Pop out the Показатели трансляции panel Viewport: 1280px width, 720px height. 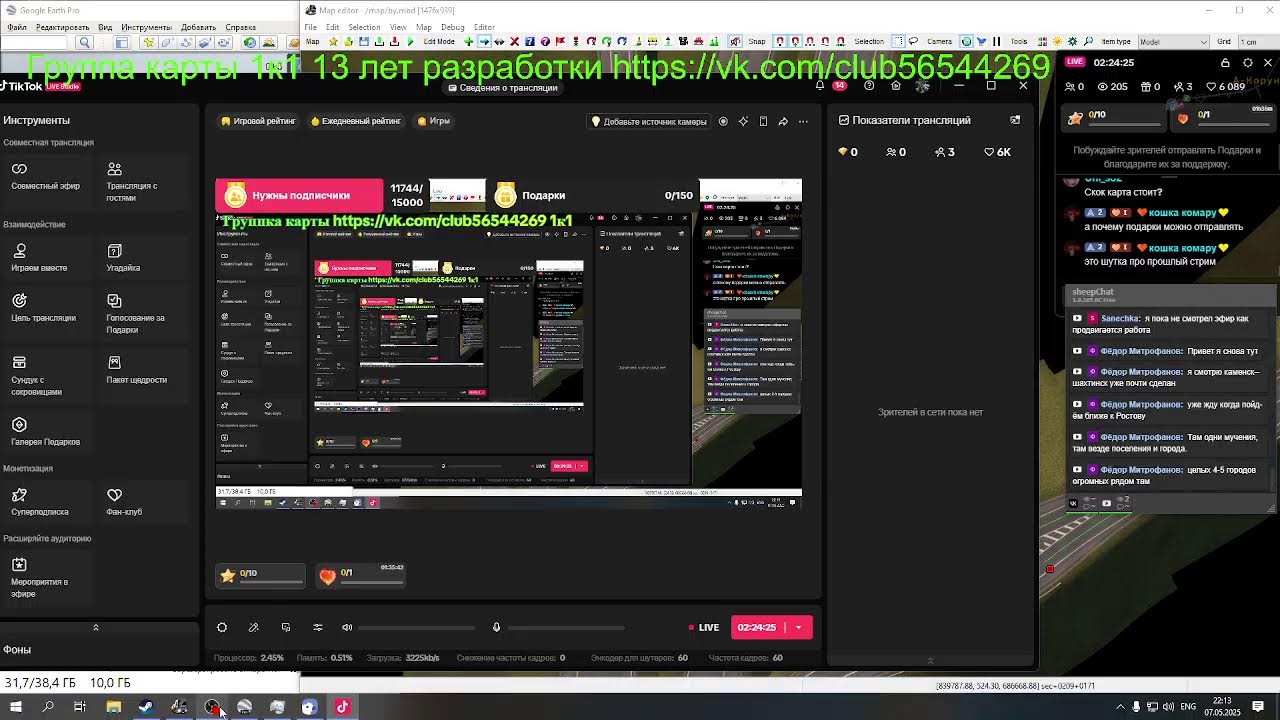pyautogui.click(x=1015, y=120)
